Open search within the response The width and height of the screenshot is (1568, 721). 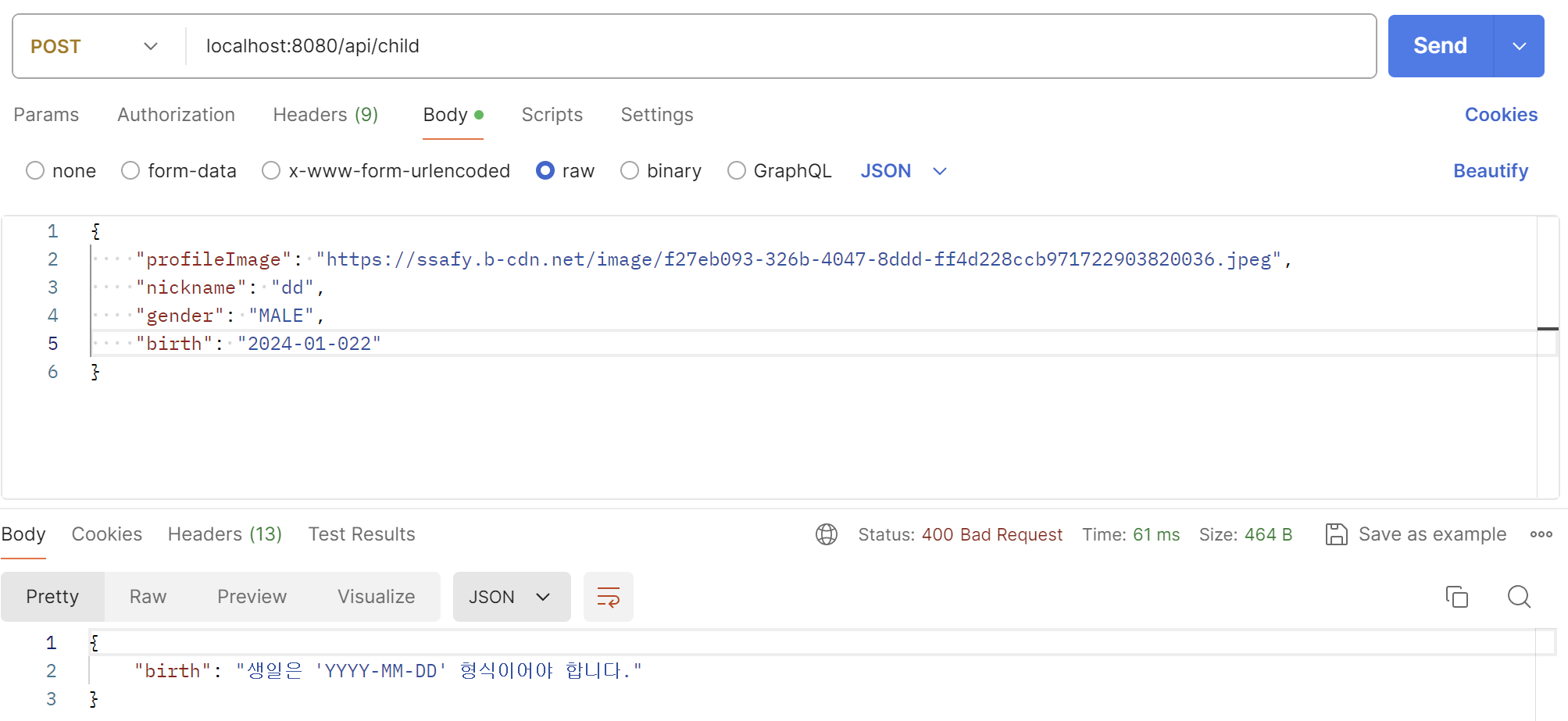1519,596
